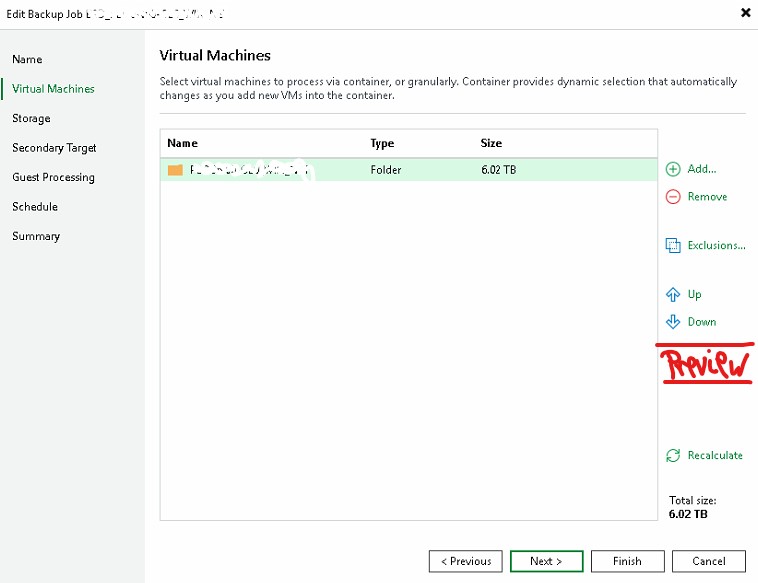Open the Secondary Target step
758x583 pixels.
(x=54, y=148)
